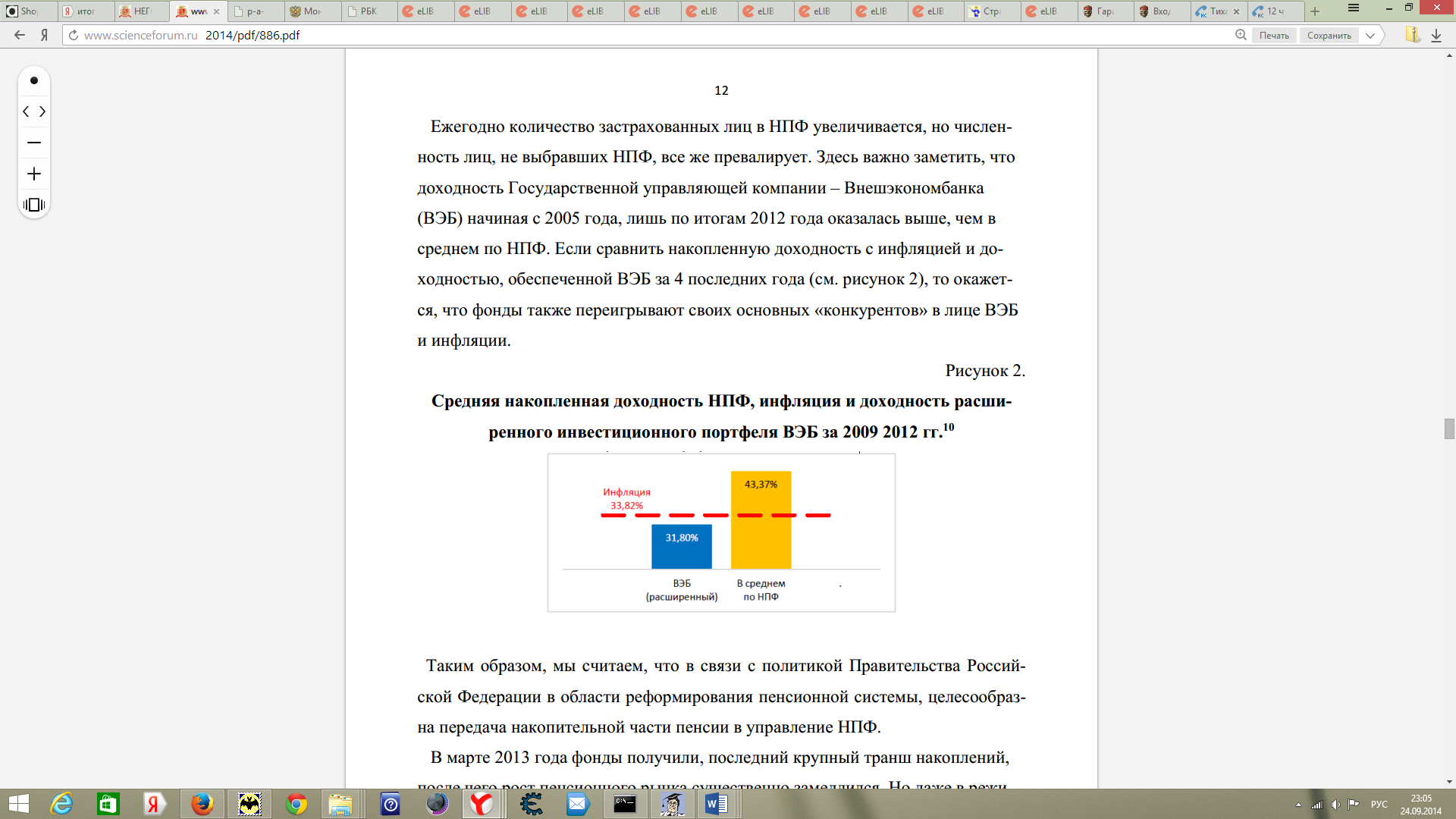Switch to Yandex Browser taskbar icon

[482, 804]
